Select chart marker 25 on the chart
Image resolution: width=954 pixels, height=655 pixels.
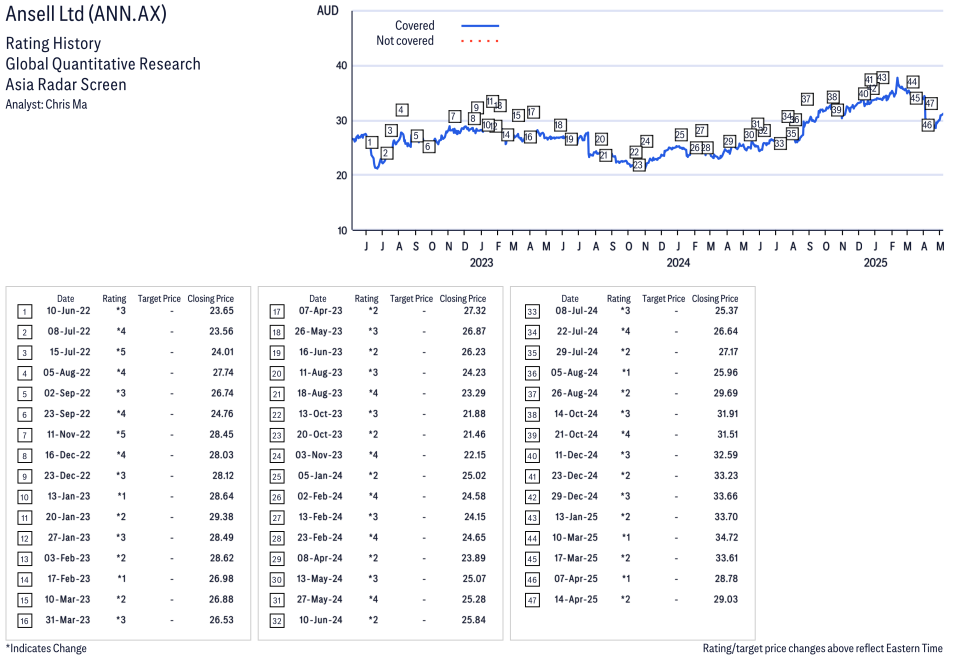pos(680,134)
